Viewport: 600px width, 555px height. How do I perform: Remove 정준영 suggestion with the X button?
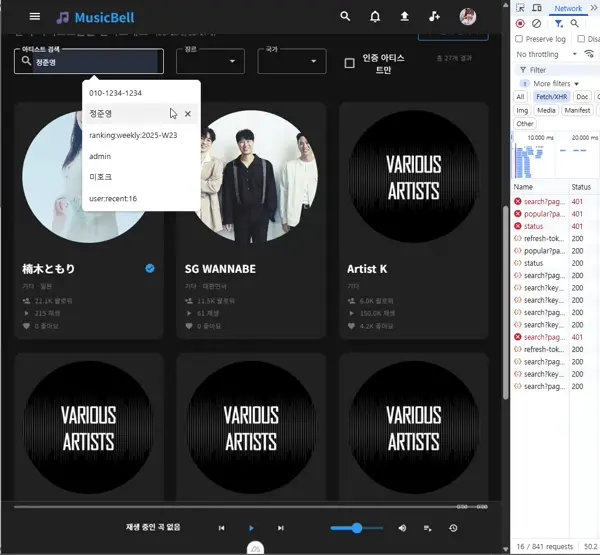point(188,114)
